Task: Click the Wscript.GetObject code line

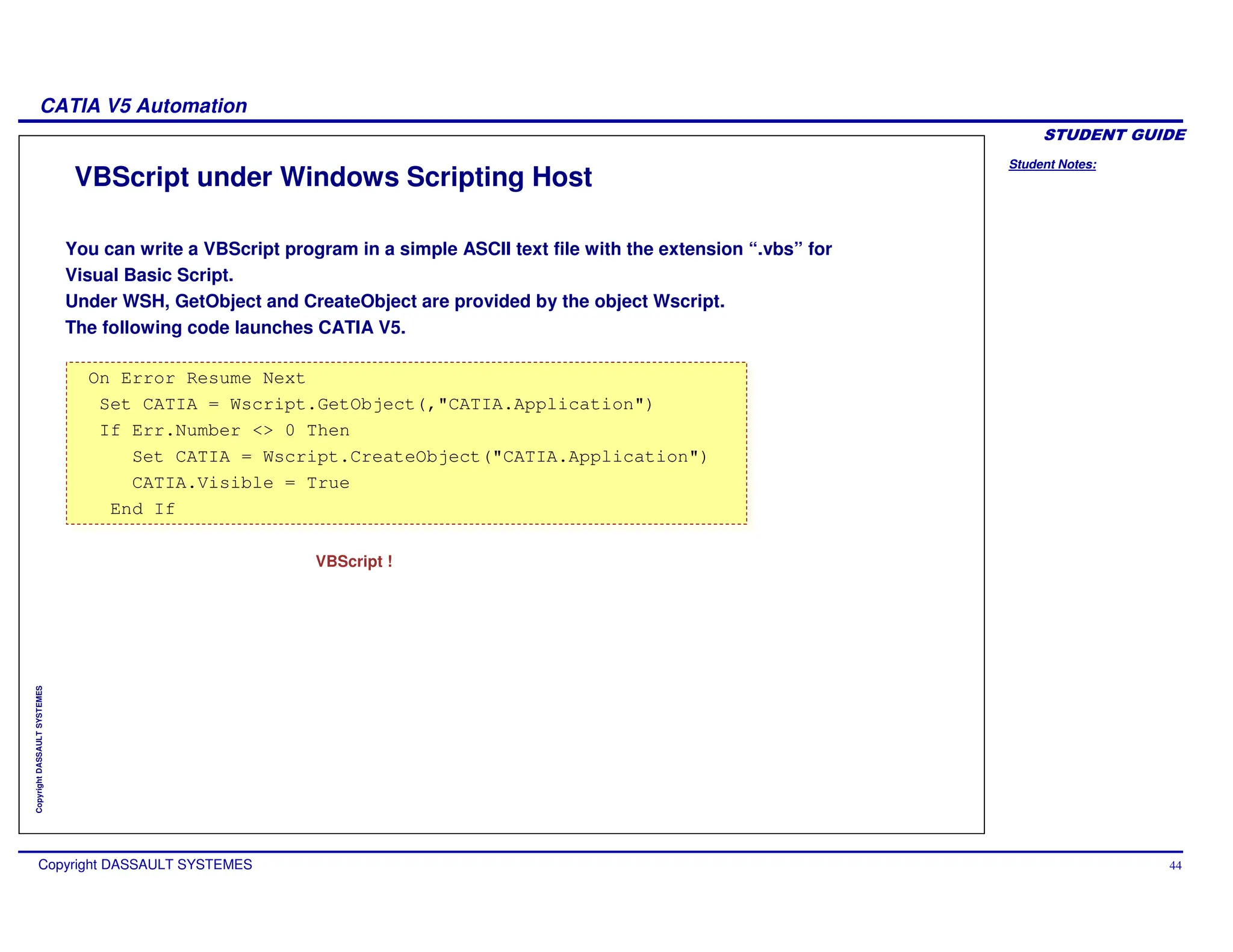Action: click(x=376, y=404)
